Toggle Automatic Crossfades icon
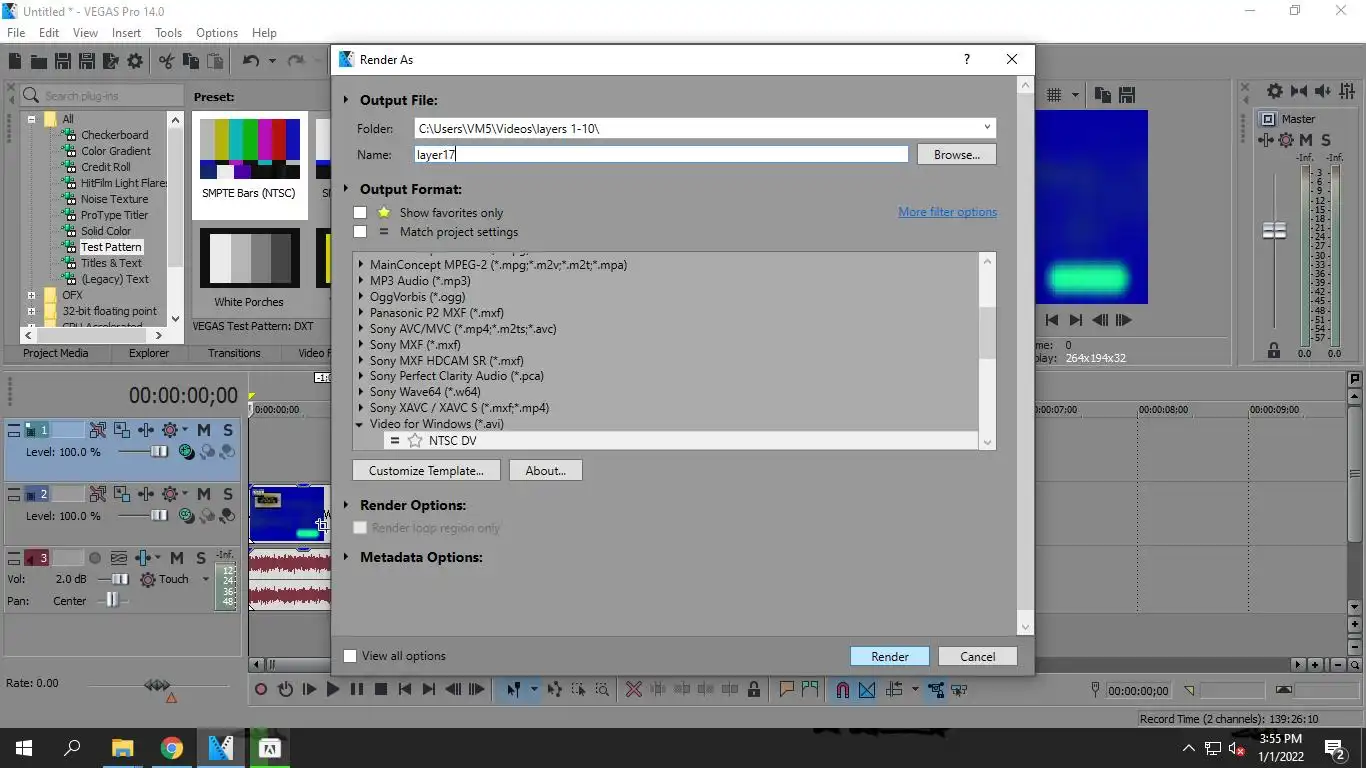The image size is (1366, 768). (867, 689)
